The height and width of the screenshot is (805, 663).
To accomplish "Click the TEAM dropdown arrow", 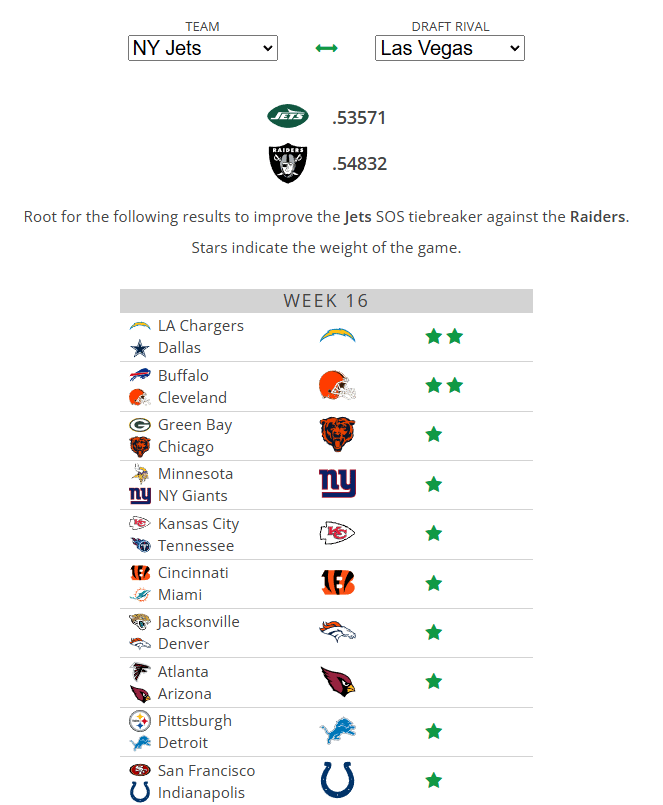I will click(x=267, y=48).
